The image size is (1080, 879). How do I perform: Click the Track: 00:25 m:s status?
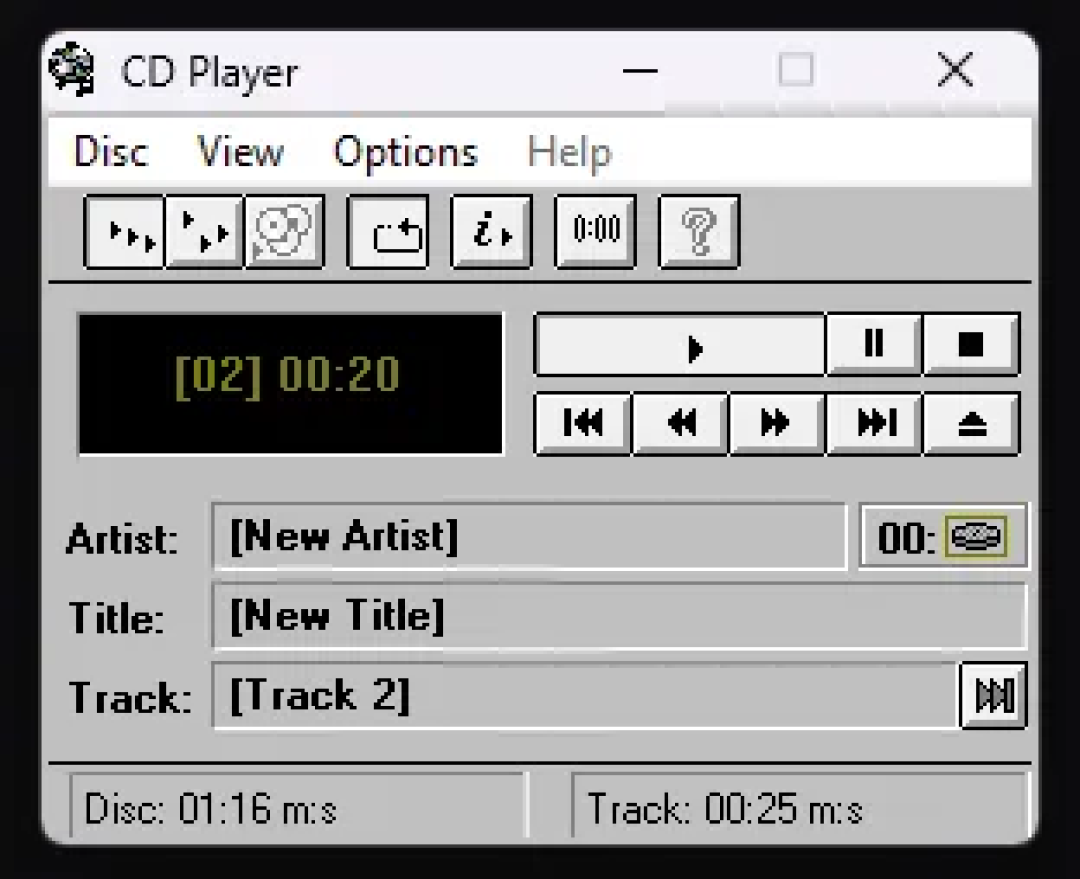point(799,807)
